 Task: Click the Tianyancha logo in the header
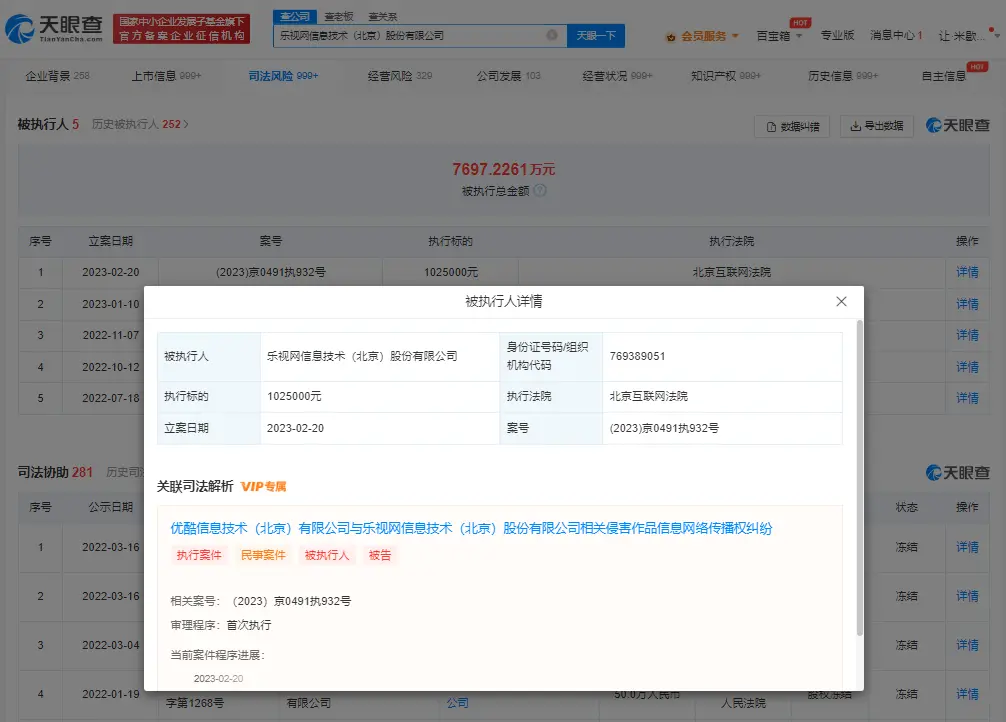coord(54,28)
